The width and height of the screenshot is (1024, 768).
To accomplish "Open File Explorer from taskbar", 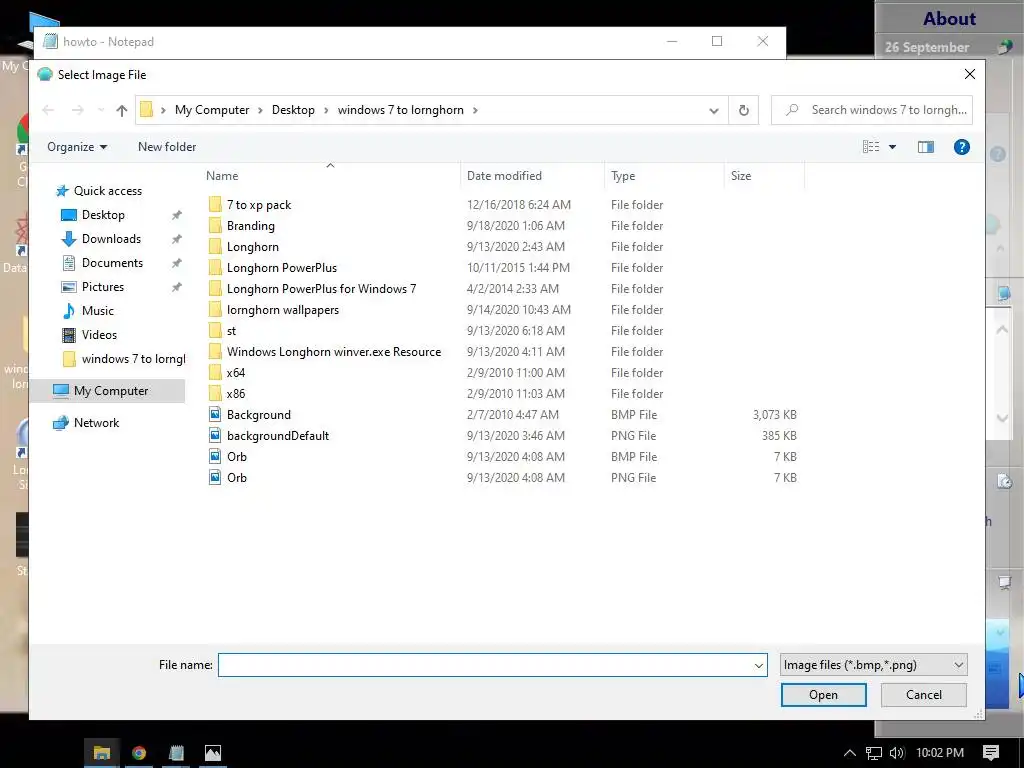I will click(102, 753).
